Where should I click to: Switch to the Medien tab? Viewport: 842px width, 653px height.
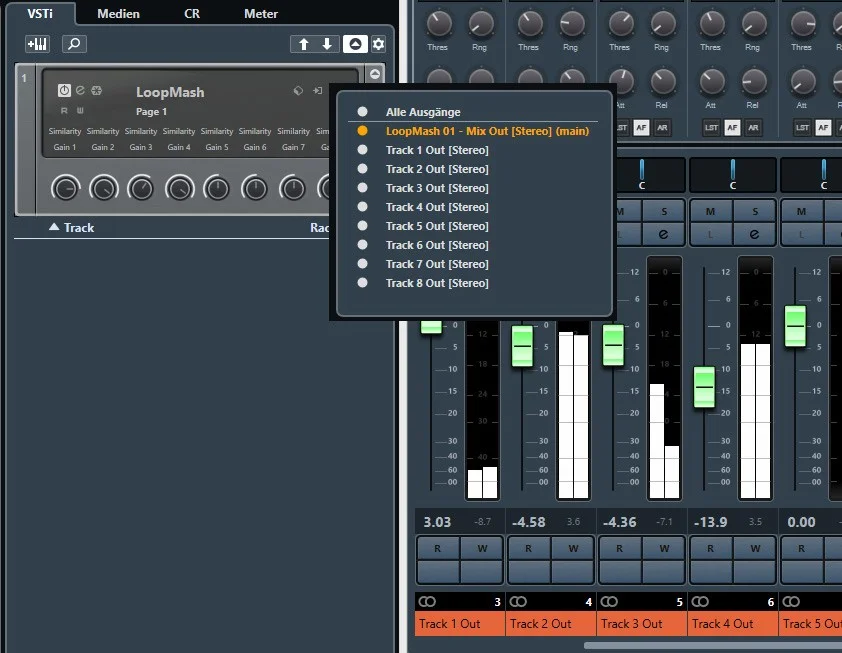point(118,13)
